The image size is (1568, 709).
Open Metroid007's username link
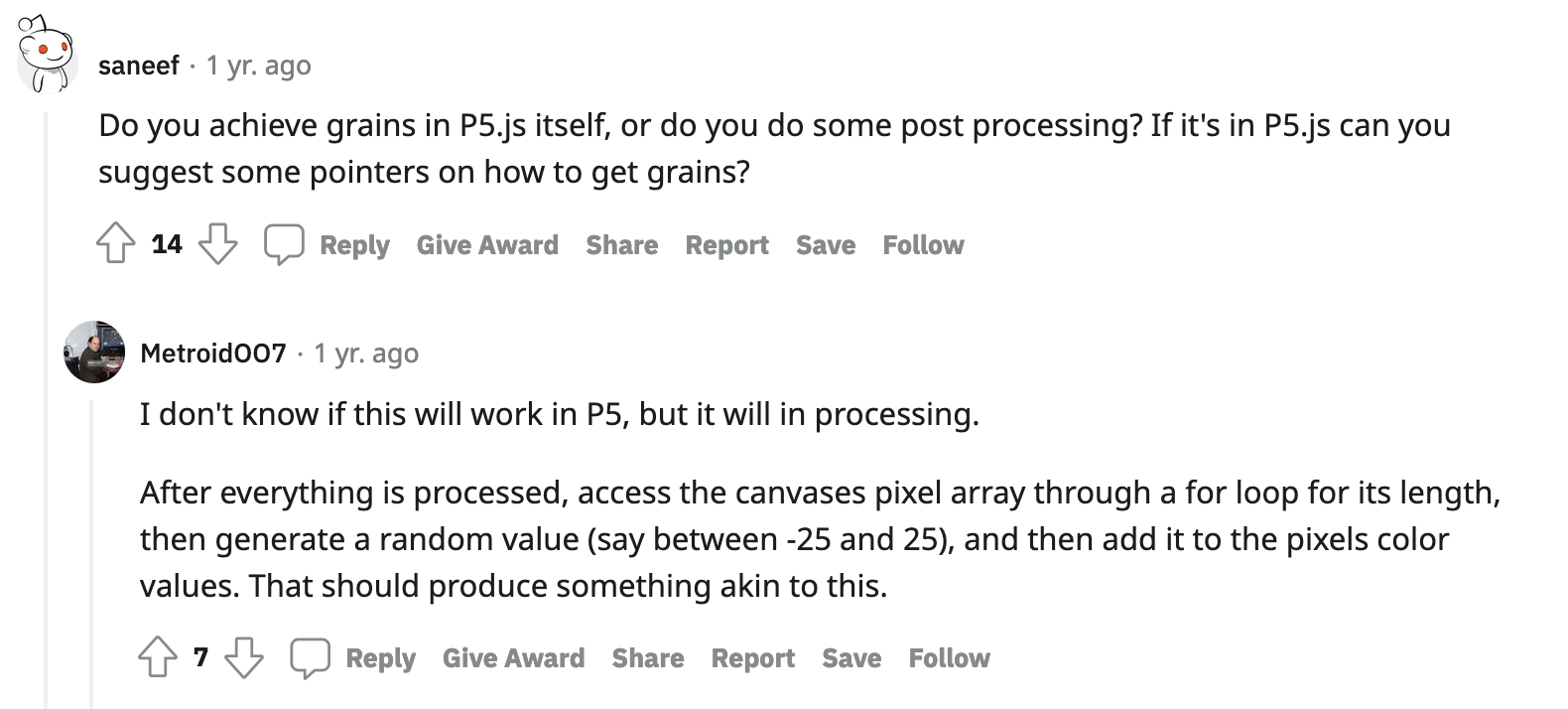213,354
